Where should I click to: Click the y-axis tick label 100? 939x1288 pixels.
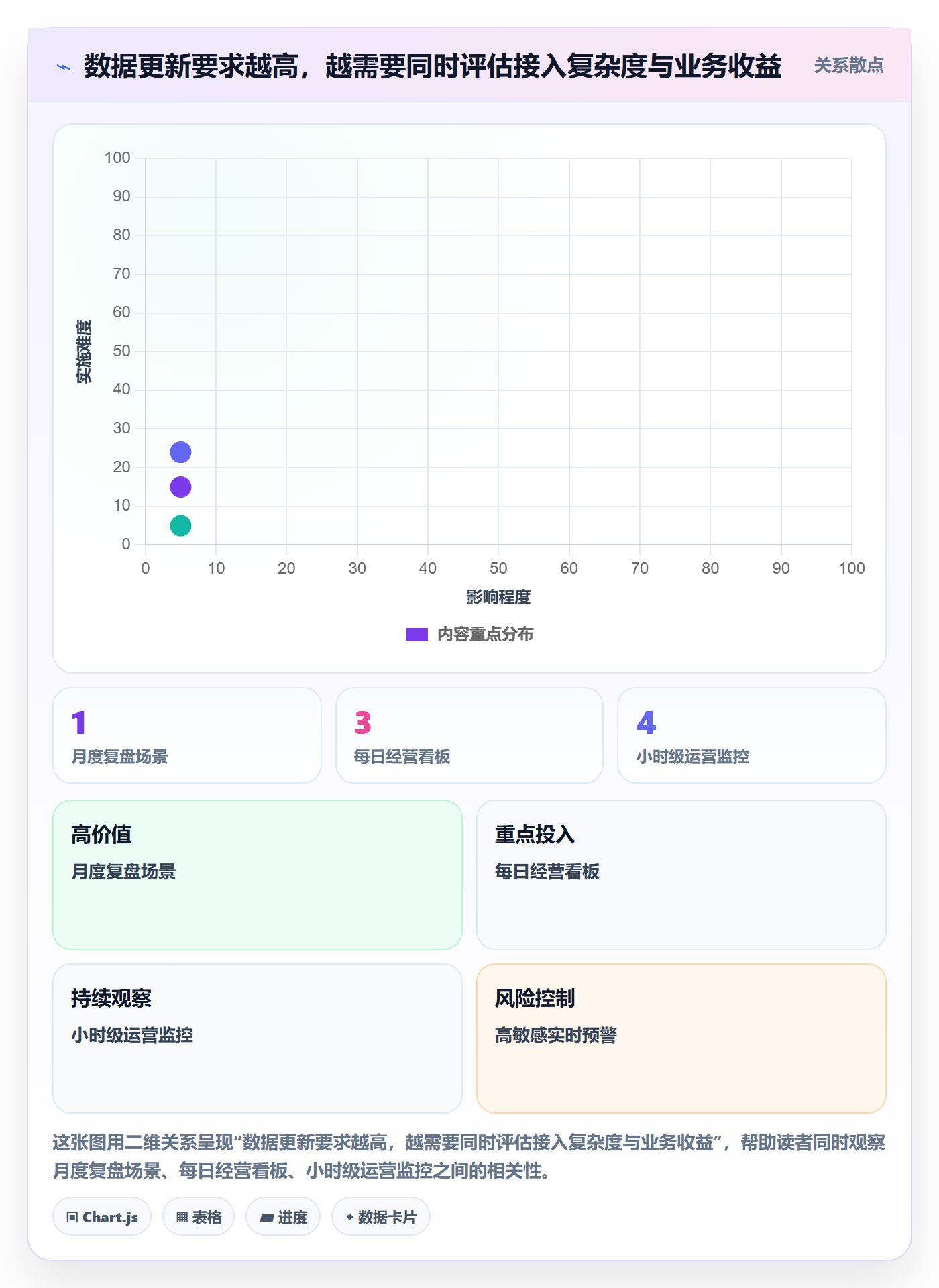click(x=117, y=158)
